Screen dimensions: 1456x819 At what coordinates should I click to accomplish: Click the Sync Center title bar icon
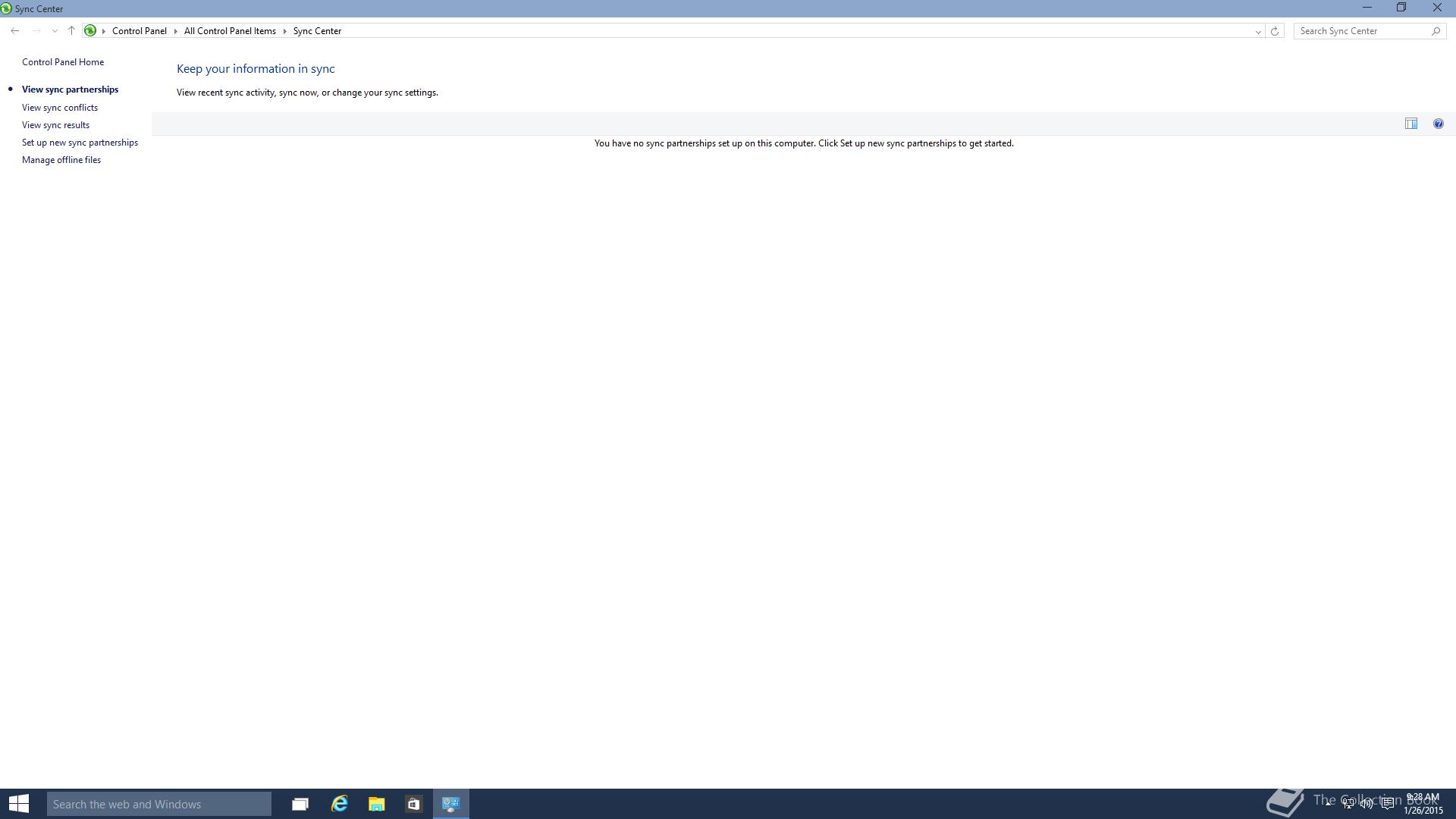coord(6,9)
